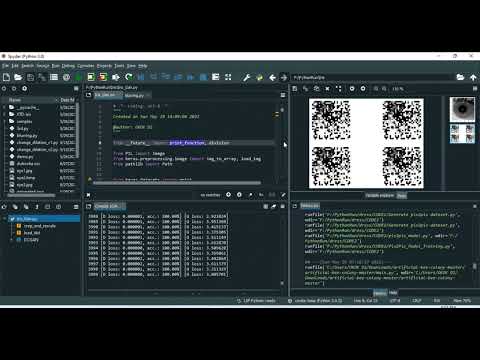Viewport: 480px width, 360px height.
Task: Maximize current pane toolbar icon
Action: [x=216, y=77]
